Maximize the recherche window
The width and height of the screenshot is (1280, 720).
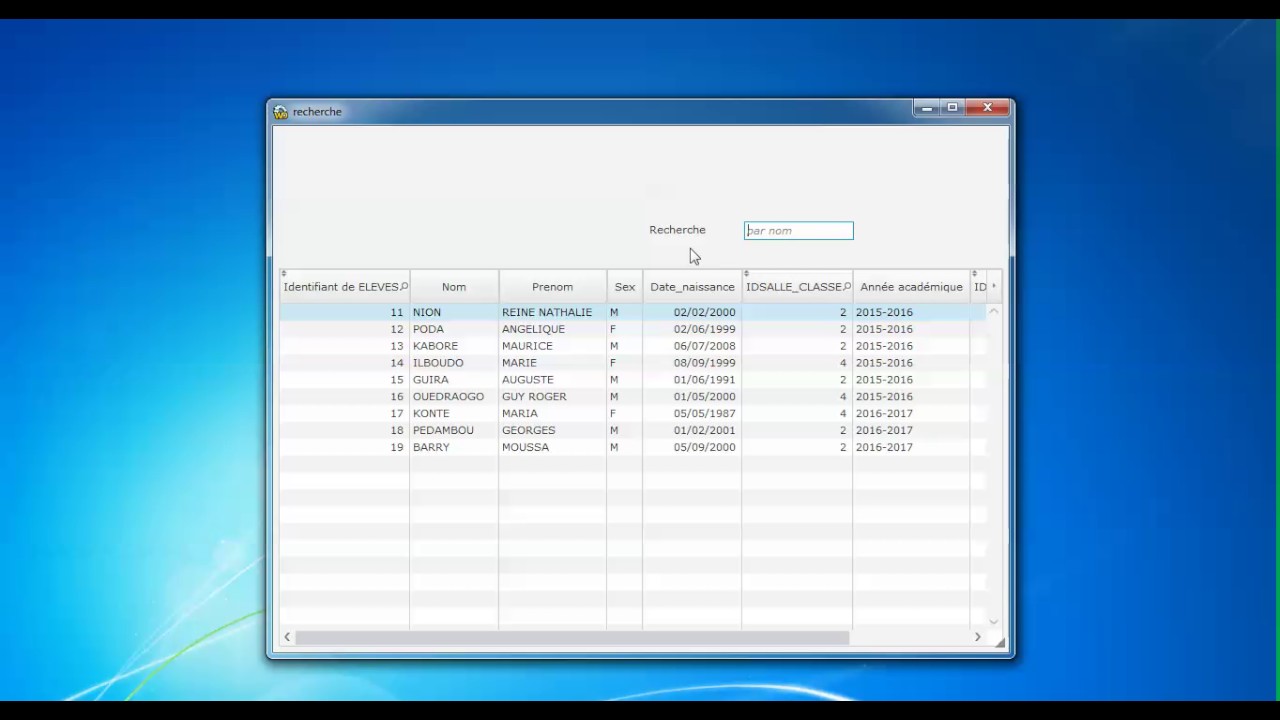click(x=953, y=108)
